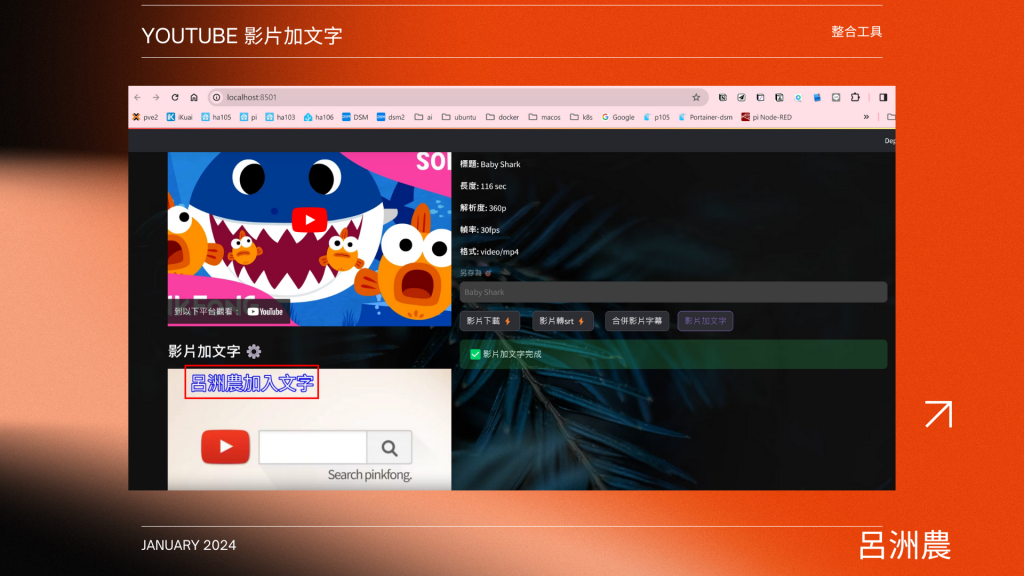Viewport: 1024px width, 576px height.
Task: Open the Extensions puzzle icon
Action: tap(855, 97)
